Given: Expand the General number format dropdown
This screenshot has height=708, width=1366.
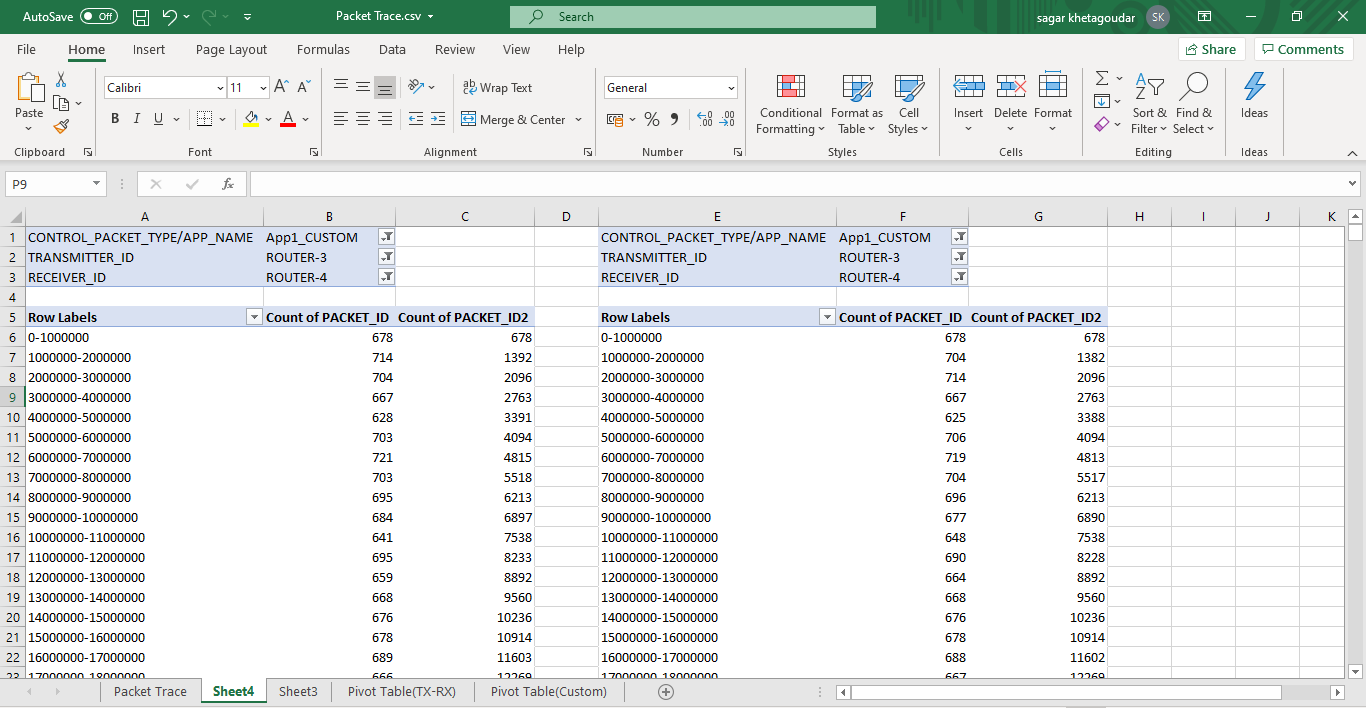Looking at the screenshot, I should (731, 88).
